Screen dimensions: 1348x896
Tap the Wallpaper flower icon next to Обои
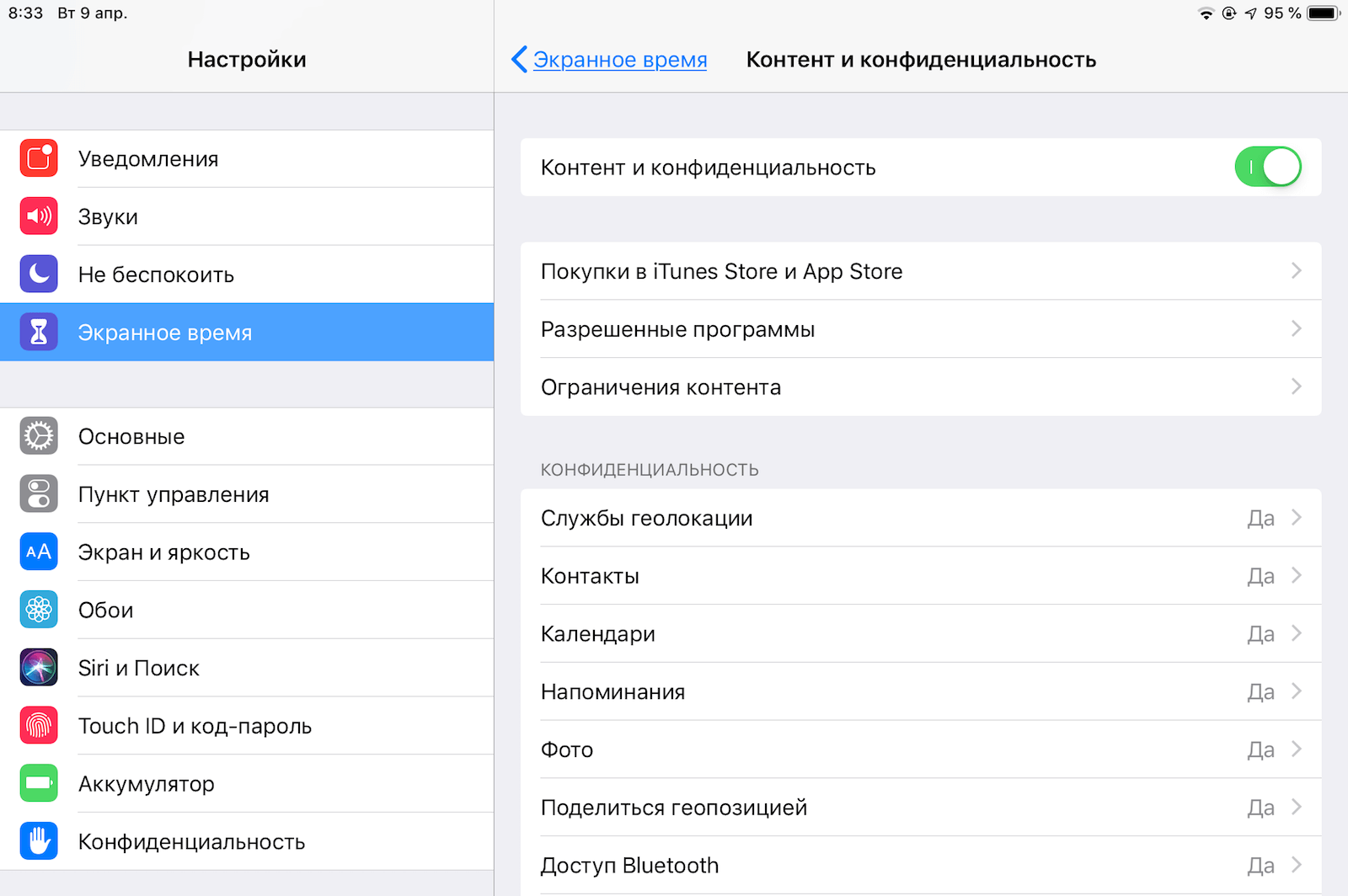click(x=39, y=610)
